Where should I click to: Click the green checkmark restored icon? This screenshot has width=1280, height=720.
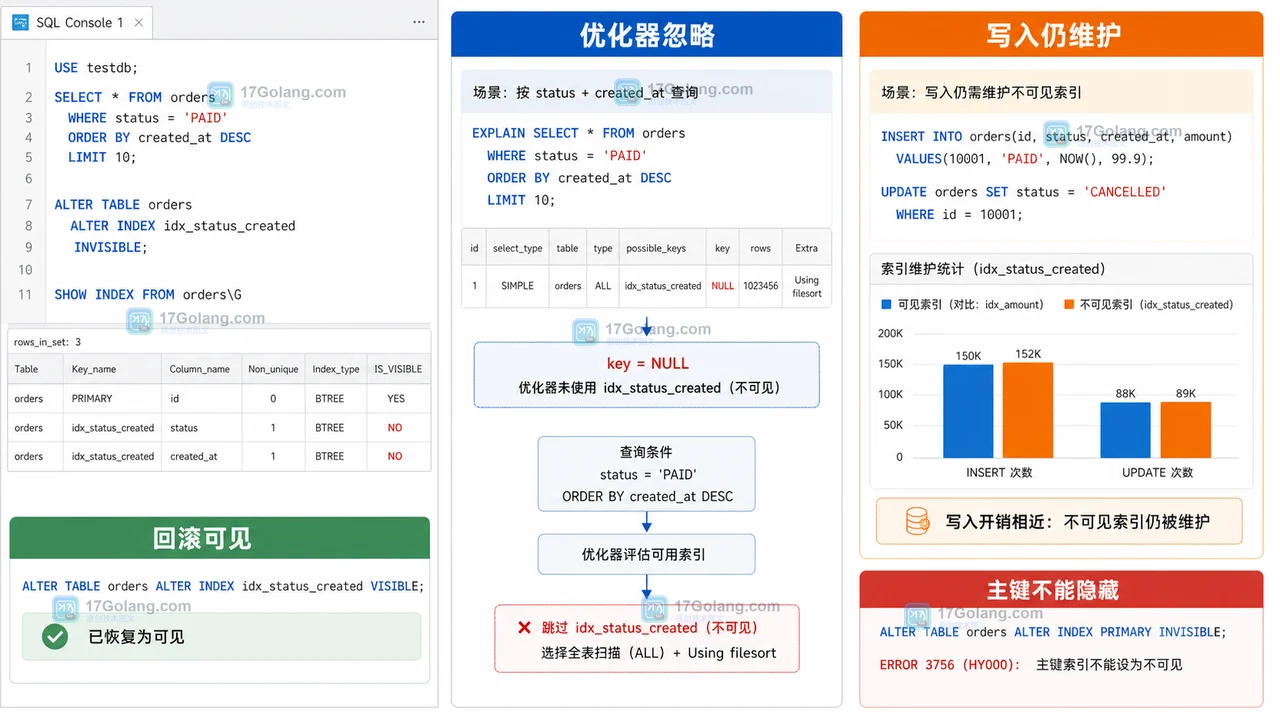tap(55, 636)
